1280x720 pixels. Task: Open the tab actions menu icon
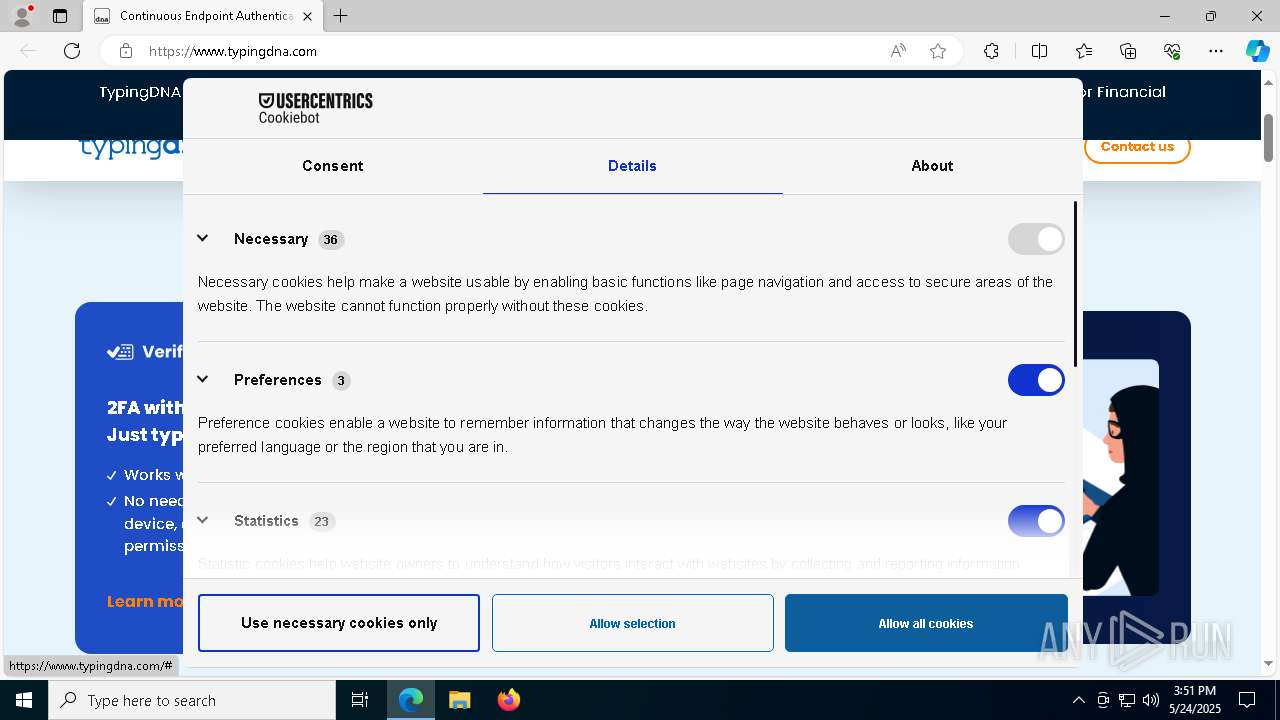[x=60, y=16]
